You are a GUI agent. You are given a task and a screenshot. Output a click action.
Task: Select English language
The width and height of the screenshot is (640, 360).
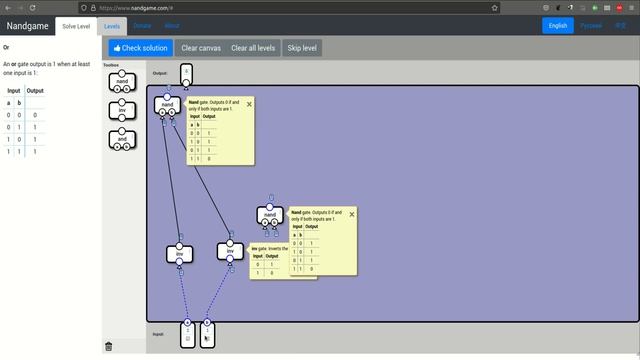558,26
